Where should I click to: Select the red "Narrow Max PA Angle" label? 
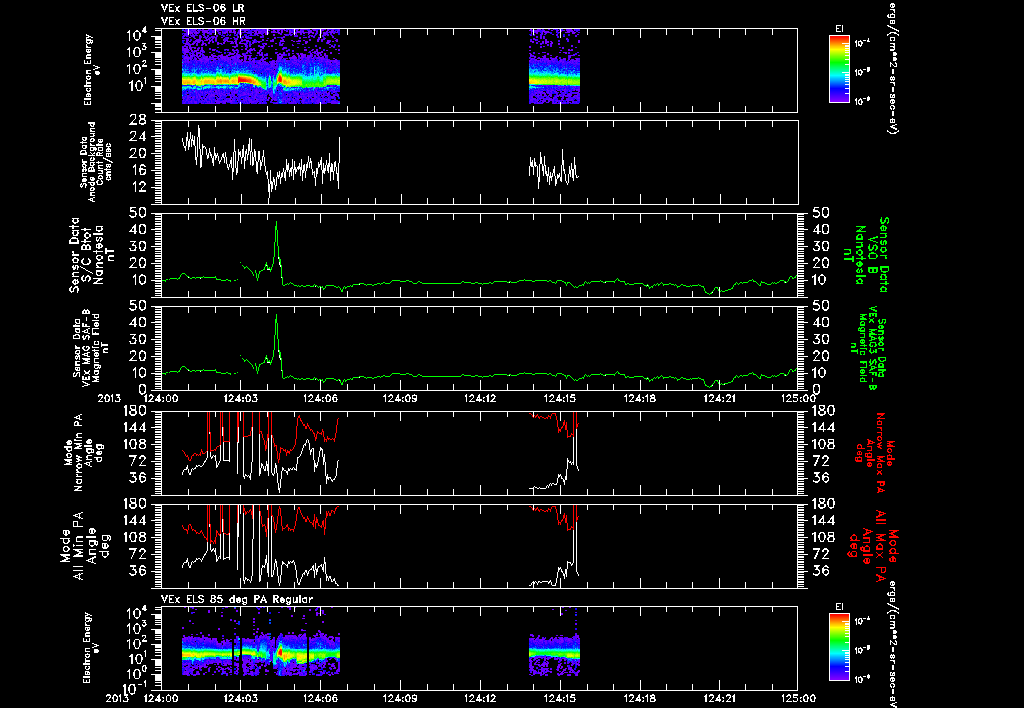(x=875, y=453)
